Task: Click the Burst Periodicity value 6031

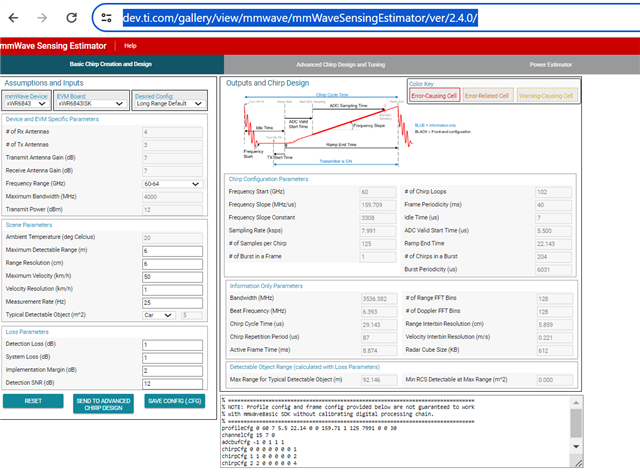Action: click(x=553, y=270)
